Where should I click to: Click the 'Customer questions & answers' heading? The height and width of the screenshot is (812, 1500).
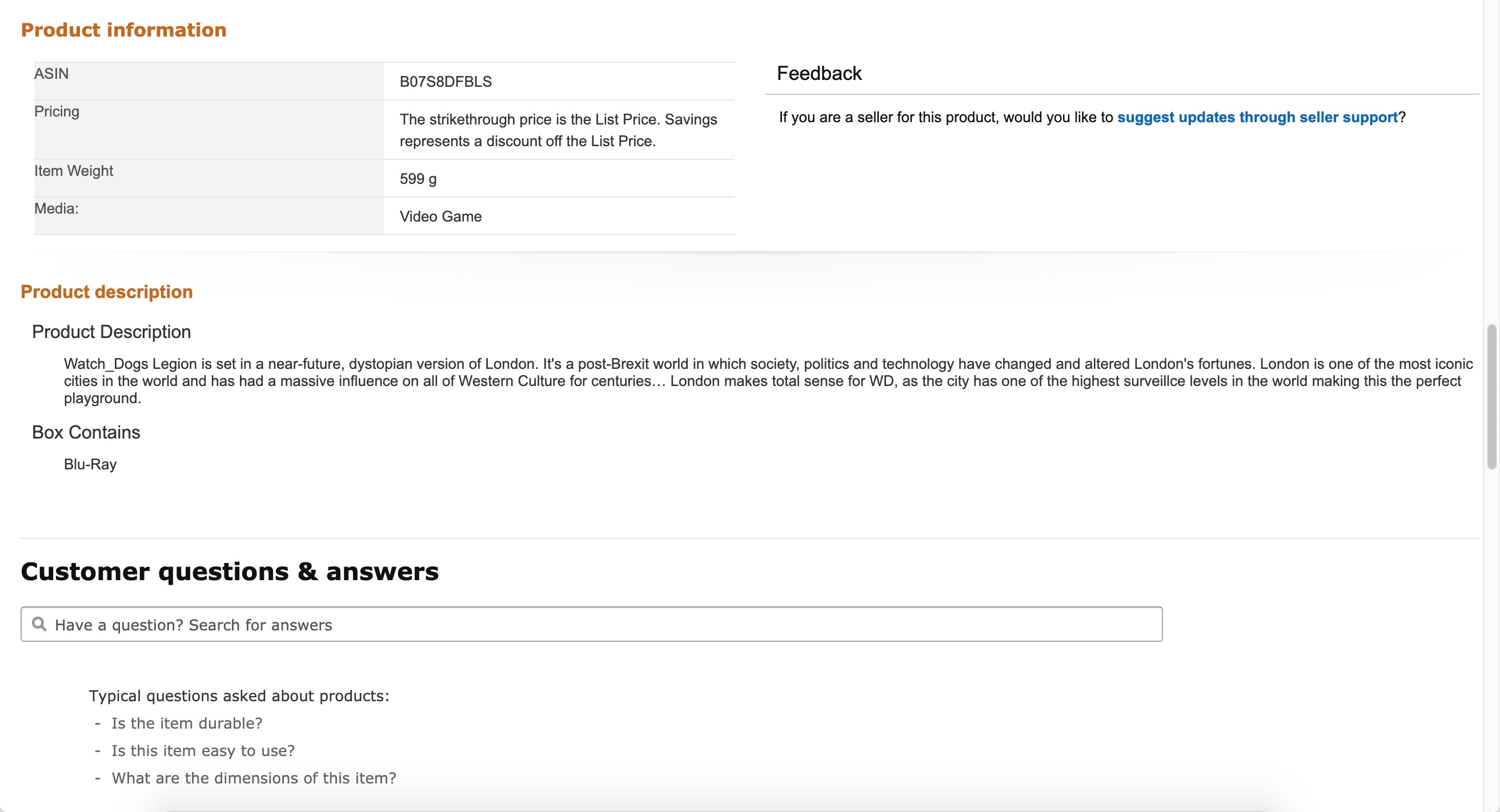tap(230, 571)
